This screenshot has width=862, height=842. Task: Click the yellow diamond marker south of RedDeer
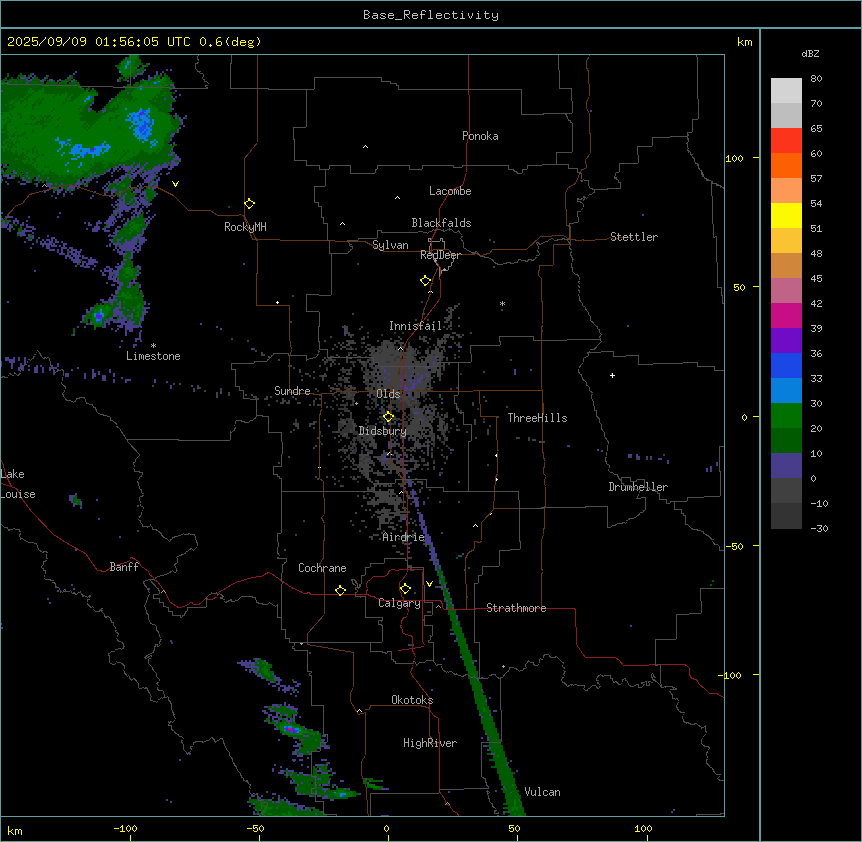425,281
